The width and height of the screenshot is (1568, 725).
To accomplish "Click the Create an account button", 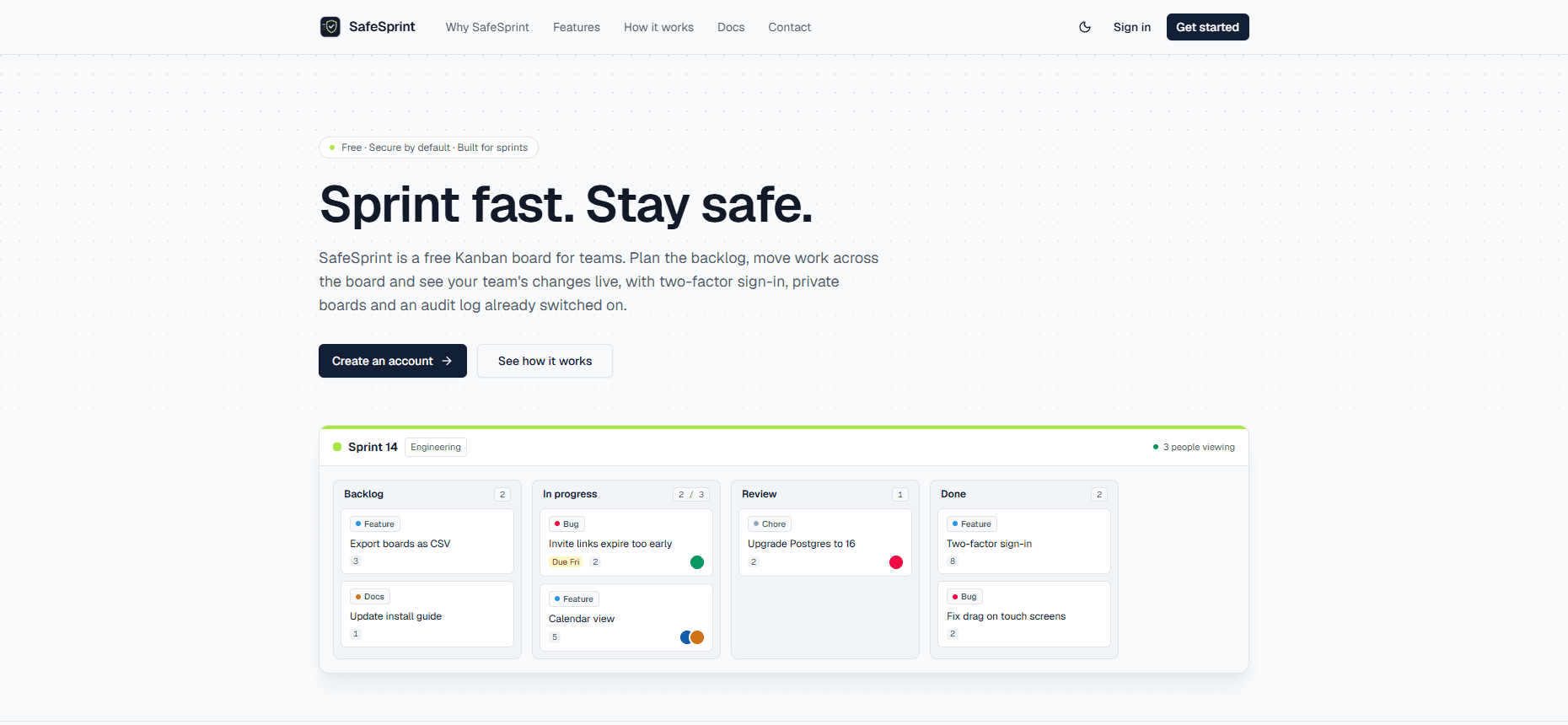I will pos(393,361).
